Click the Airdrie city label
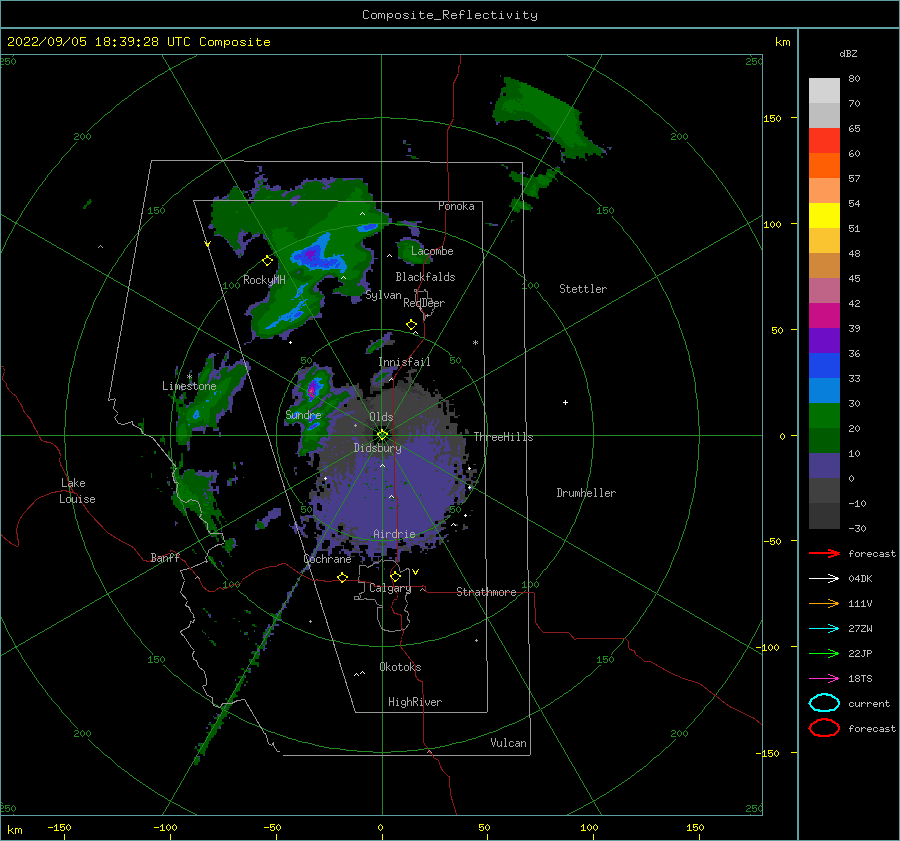The image size is (900, 841). point(394,534)
